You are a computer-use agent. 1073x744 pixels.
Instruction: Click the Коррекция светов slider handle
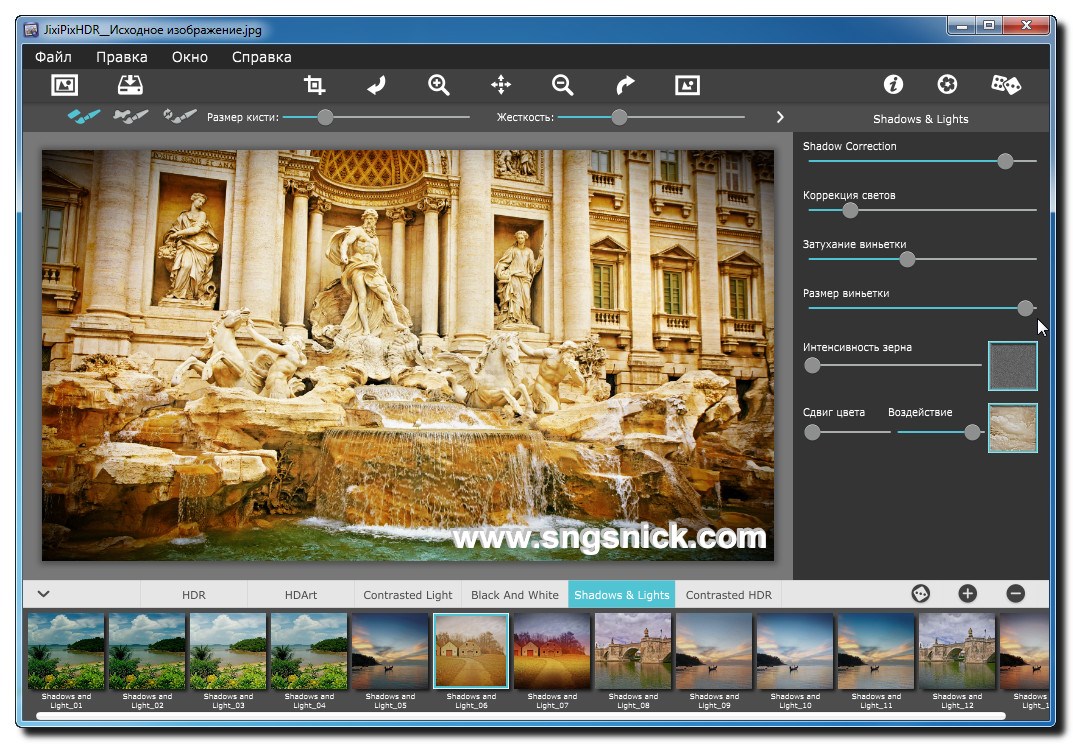pos(850,210)
